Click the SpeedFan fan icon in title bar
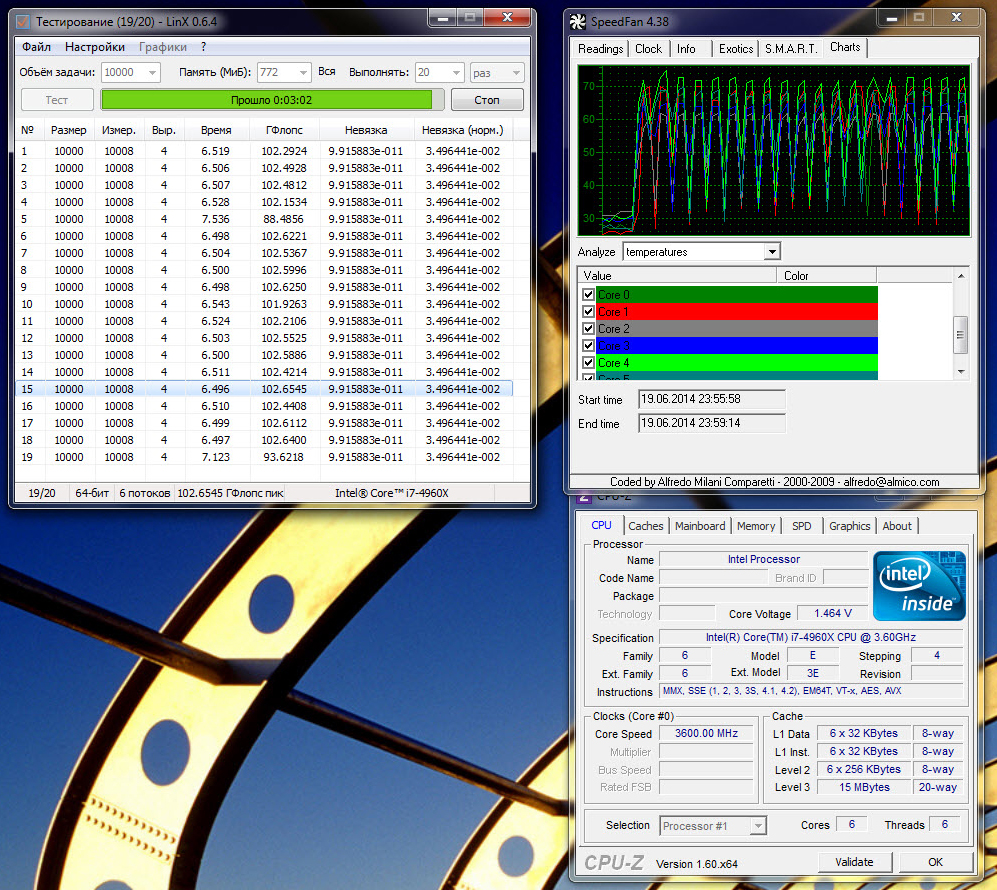Screen dimensions: 997x890 [x=577, y=22]
